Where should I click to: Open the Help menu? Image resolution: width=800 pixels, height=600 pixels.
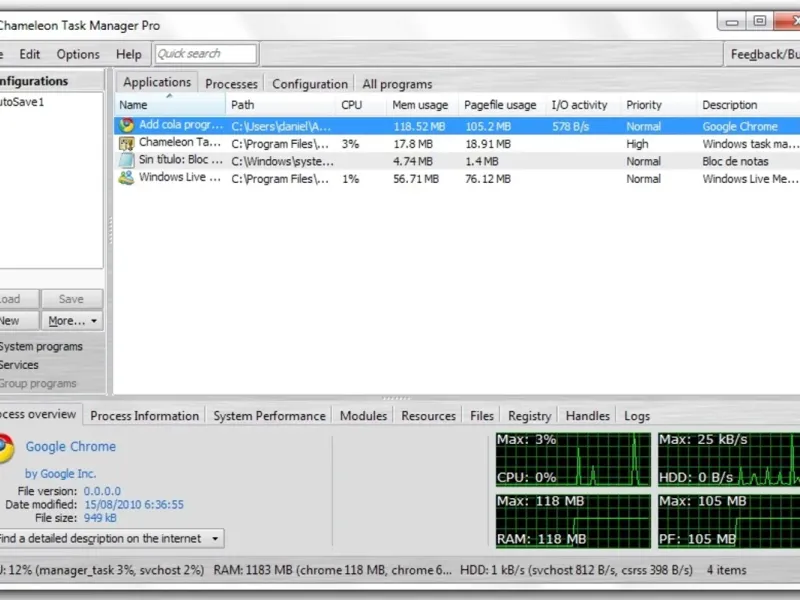[x=129, y=54]
